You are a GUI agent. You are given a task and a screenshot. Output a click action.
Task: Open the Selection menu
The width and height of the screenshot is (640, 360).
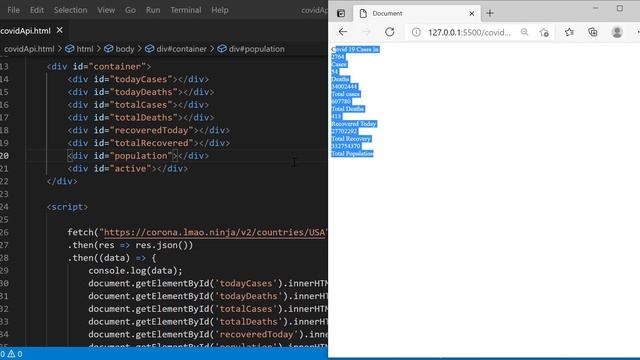[70, 10]
